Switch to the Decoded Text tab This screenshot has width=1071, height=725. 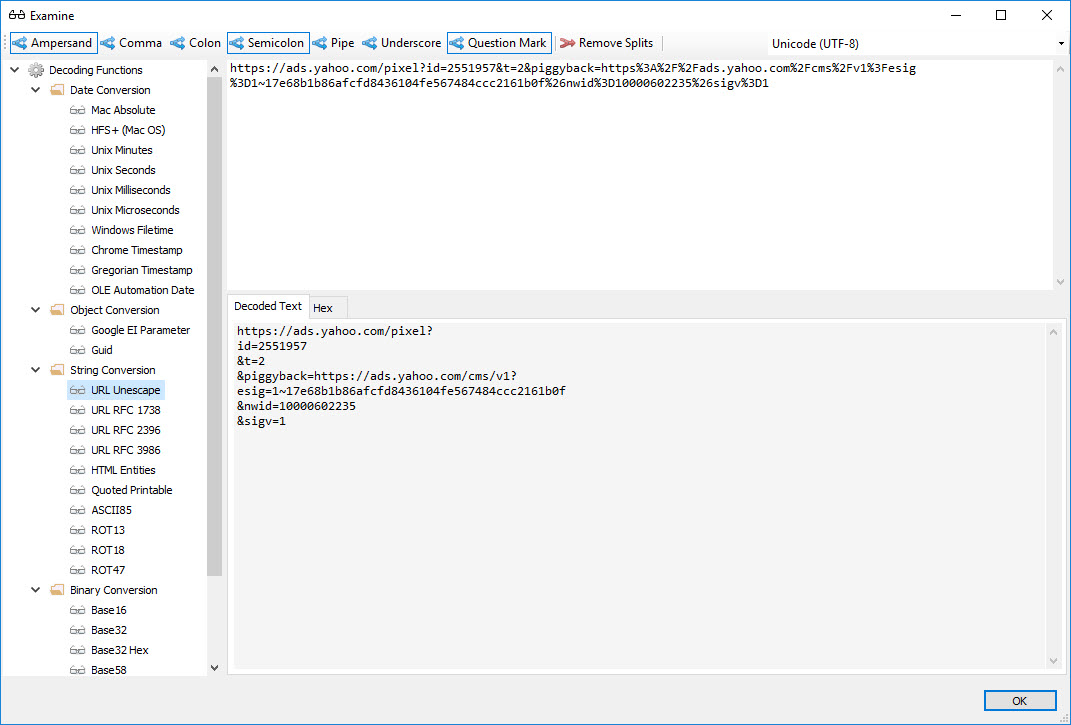click(268, 306)
